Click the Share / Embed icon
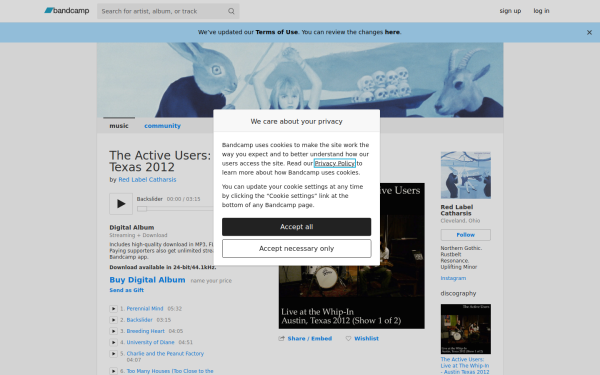This screenshot has height=375, width=600. (282, 339)
